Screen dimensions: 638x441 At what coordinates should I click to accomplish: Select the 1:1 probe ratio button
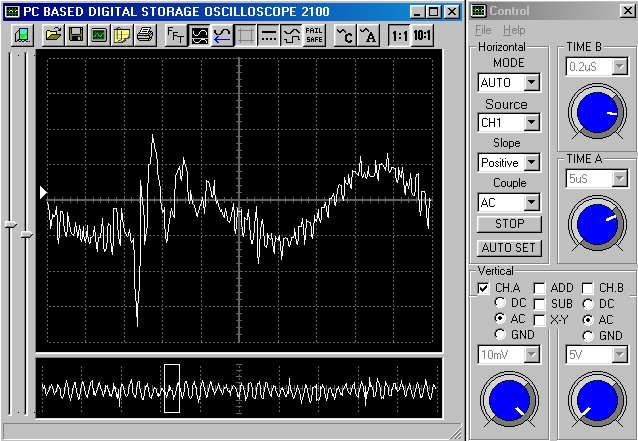click(x=399, y=35)
